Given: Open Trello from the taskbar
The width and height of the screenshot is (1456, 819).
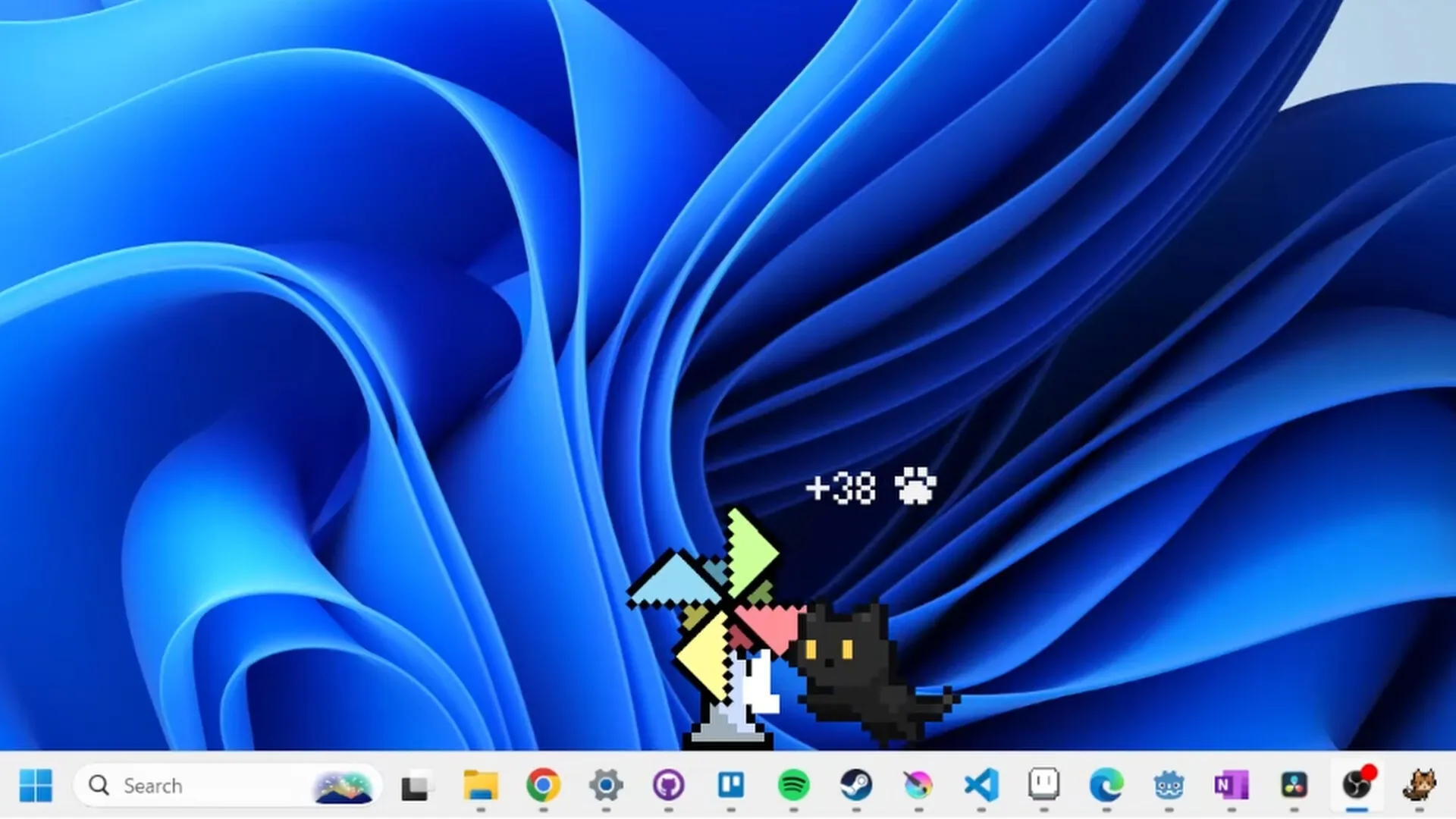Looking at the screenshot, I should click(731, 786).
